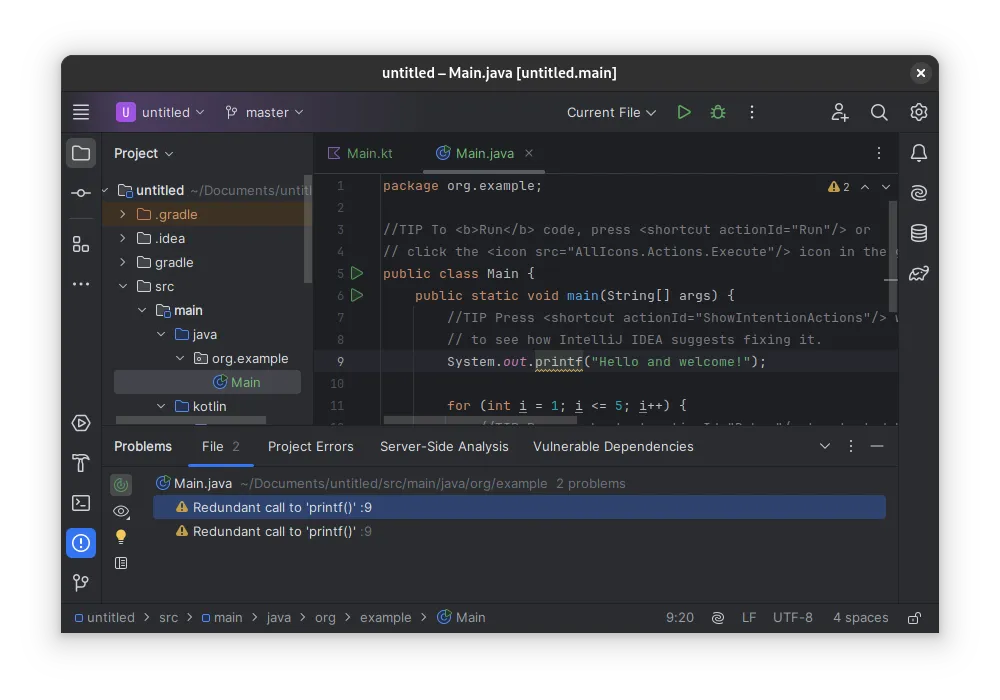Toggle the read-only lock icon in the status bar
Image resolution: width=1000 pixels, height=700 pixels.
(x=913, y=618)
